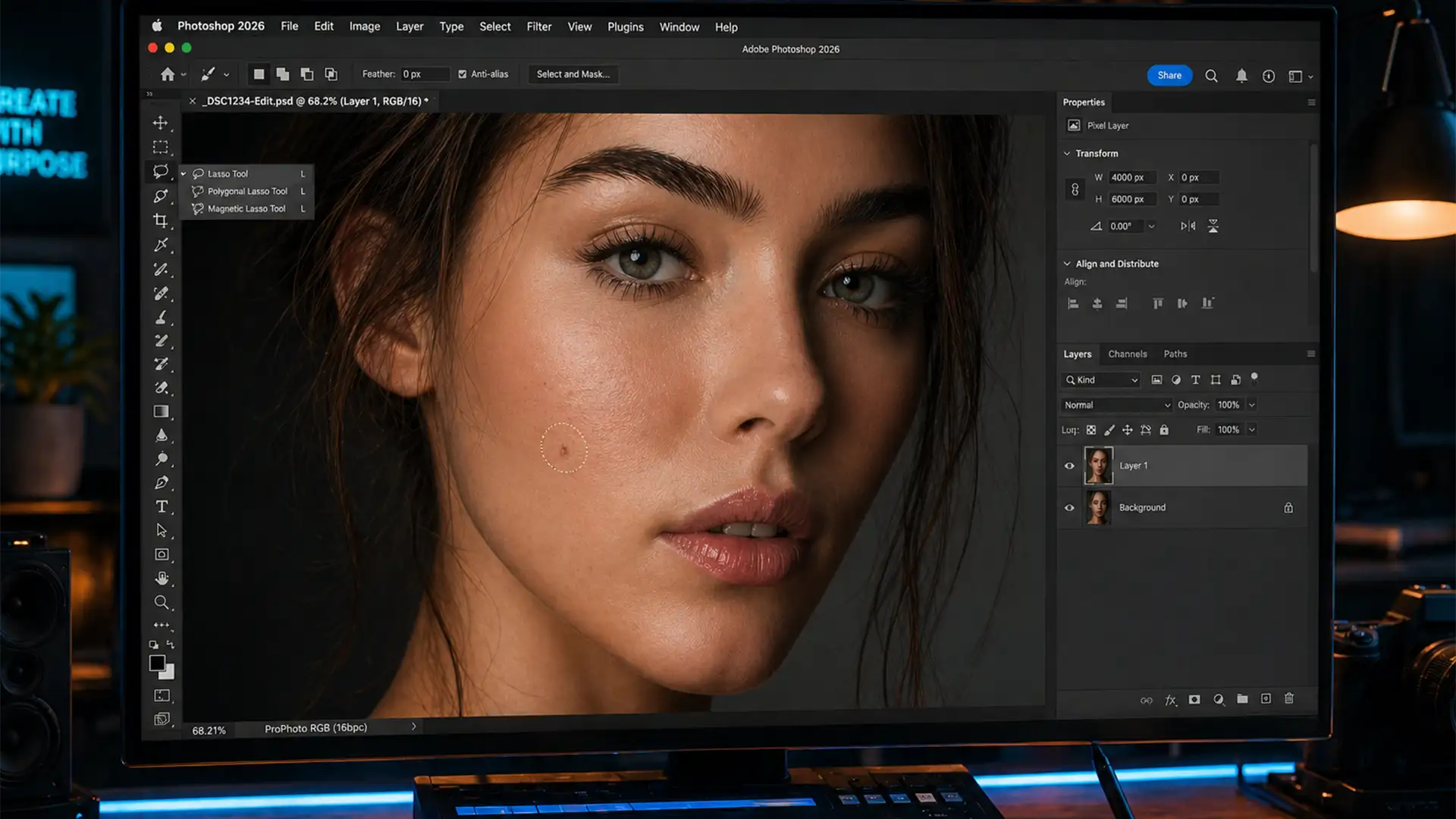The height and width of the screenshot is (819, 1456).
Task: Toggle Layer 1 visibility
Action: click(x=1069, y=465)
